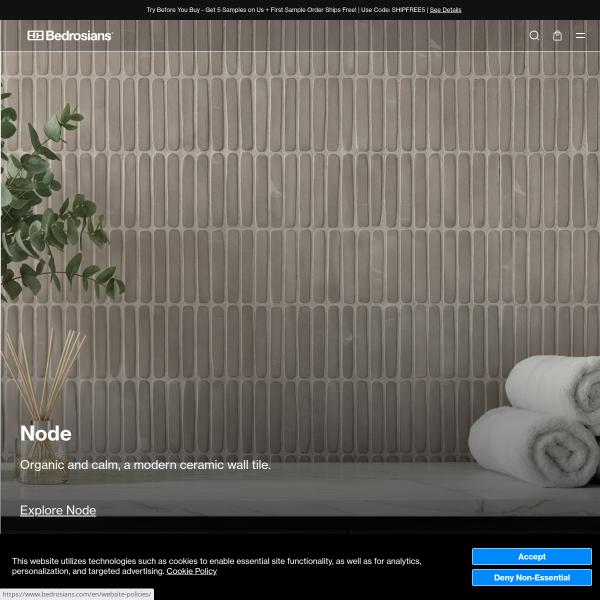This screenshot has height=600, width=600.
Task: Click the Bedrosians logo
Action: [x=70, y=35]
